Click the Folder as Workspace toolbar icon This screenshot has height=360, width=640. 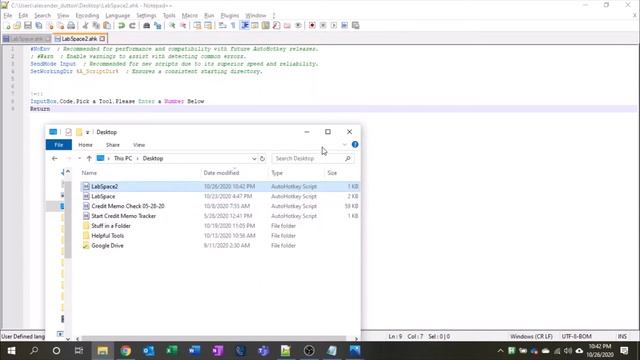coord(287,26)
